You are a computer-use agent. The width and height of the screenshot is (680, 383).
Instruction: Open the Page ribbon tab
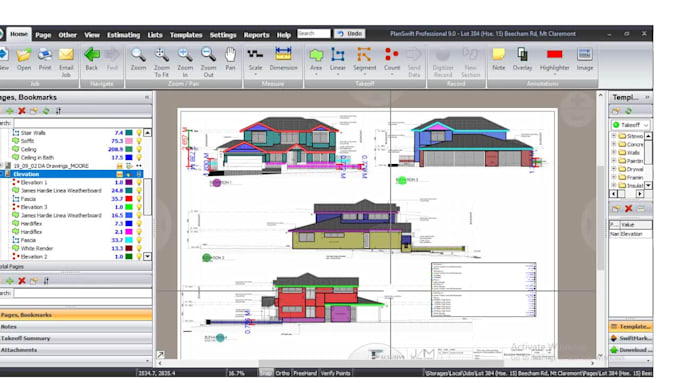43,35
